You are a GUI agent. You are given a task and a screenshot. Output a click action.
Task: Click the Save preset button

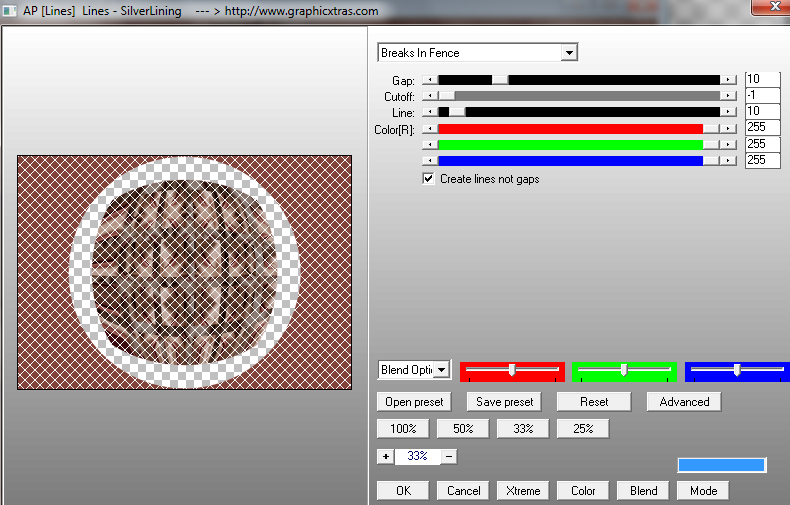coord(504,402)
